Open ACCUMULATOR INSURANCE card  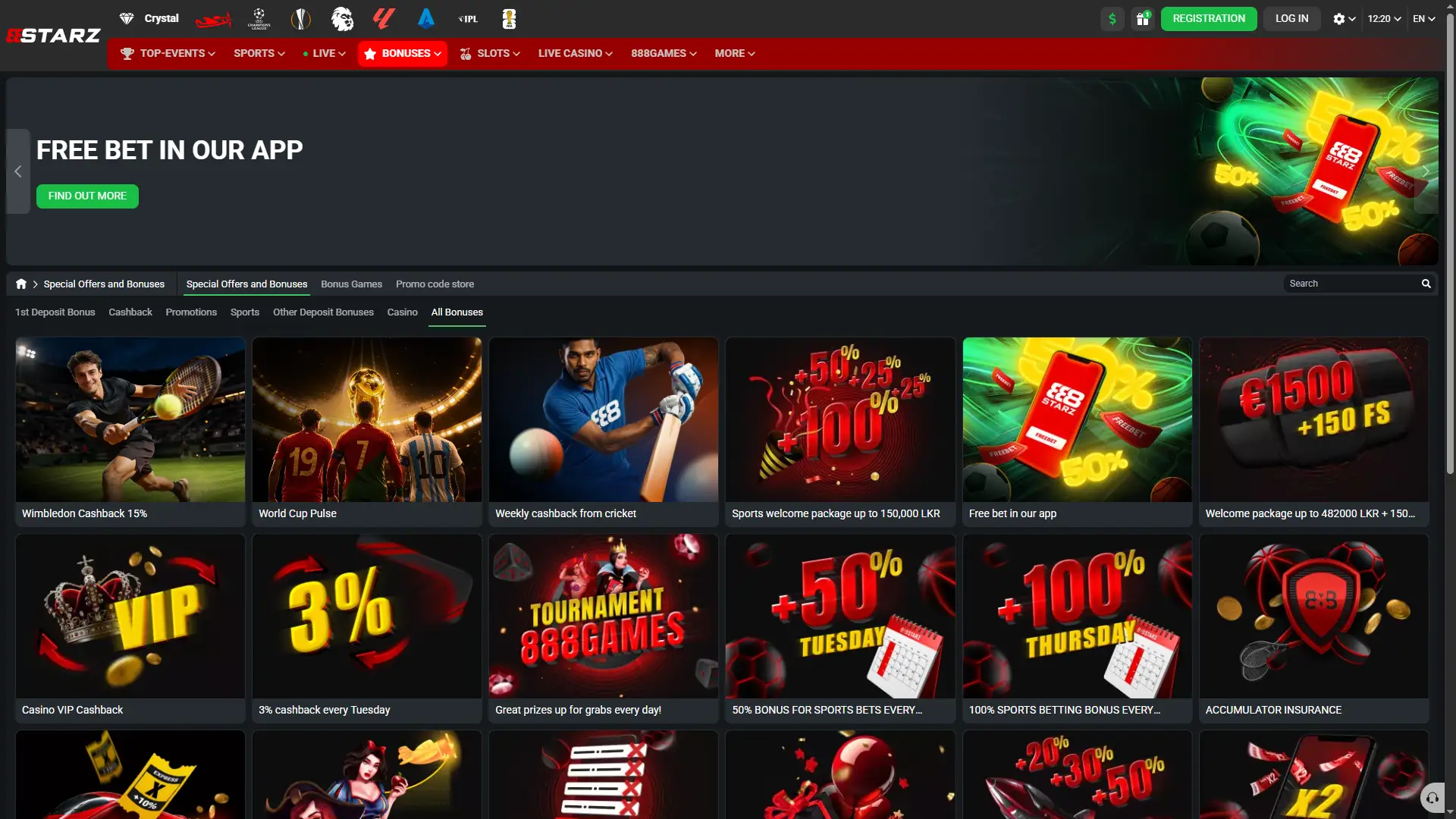[x=1313, y=629]
